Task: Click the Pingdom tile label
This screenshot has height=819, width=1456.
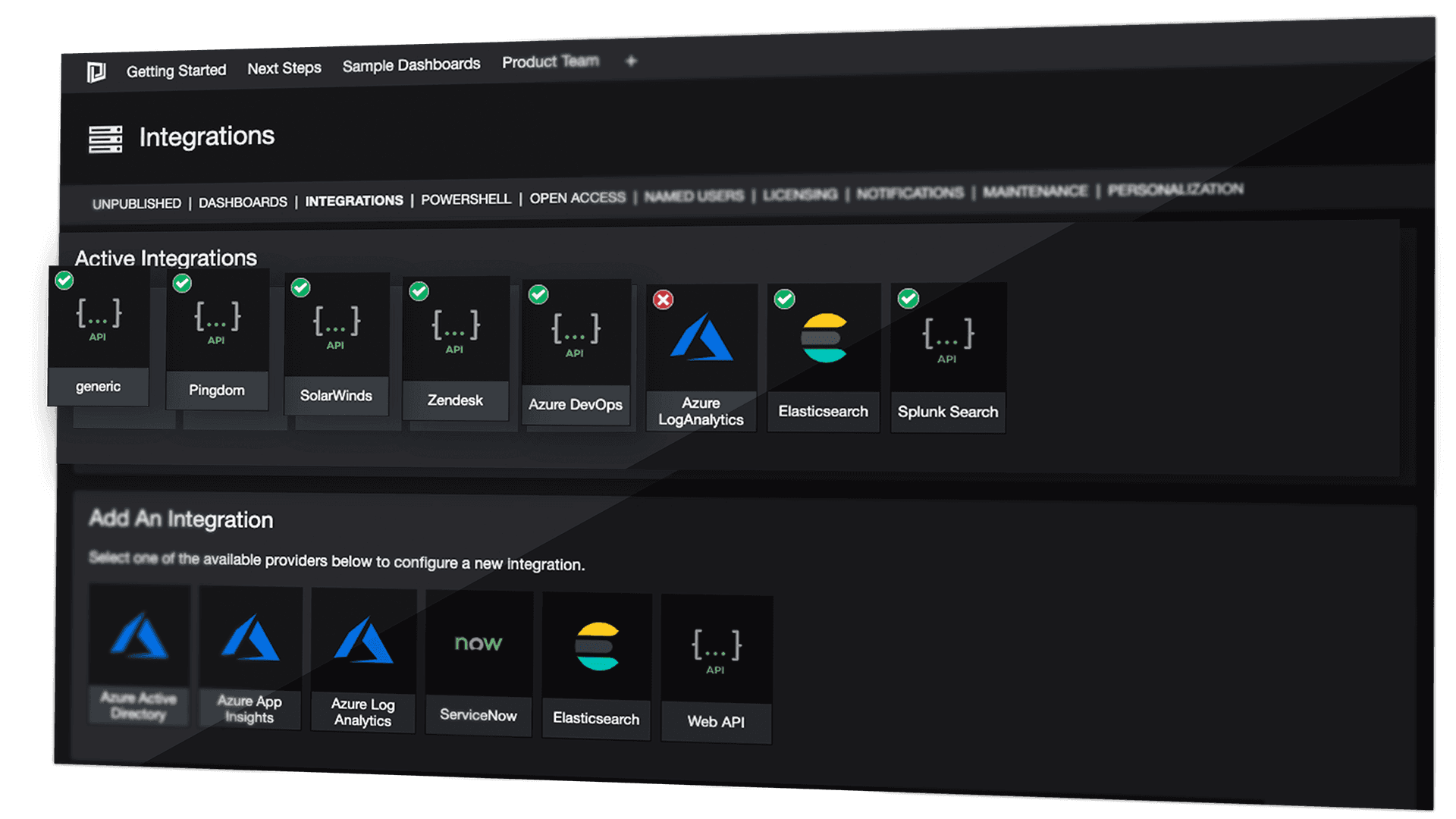Action: tap(217, 390)
